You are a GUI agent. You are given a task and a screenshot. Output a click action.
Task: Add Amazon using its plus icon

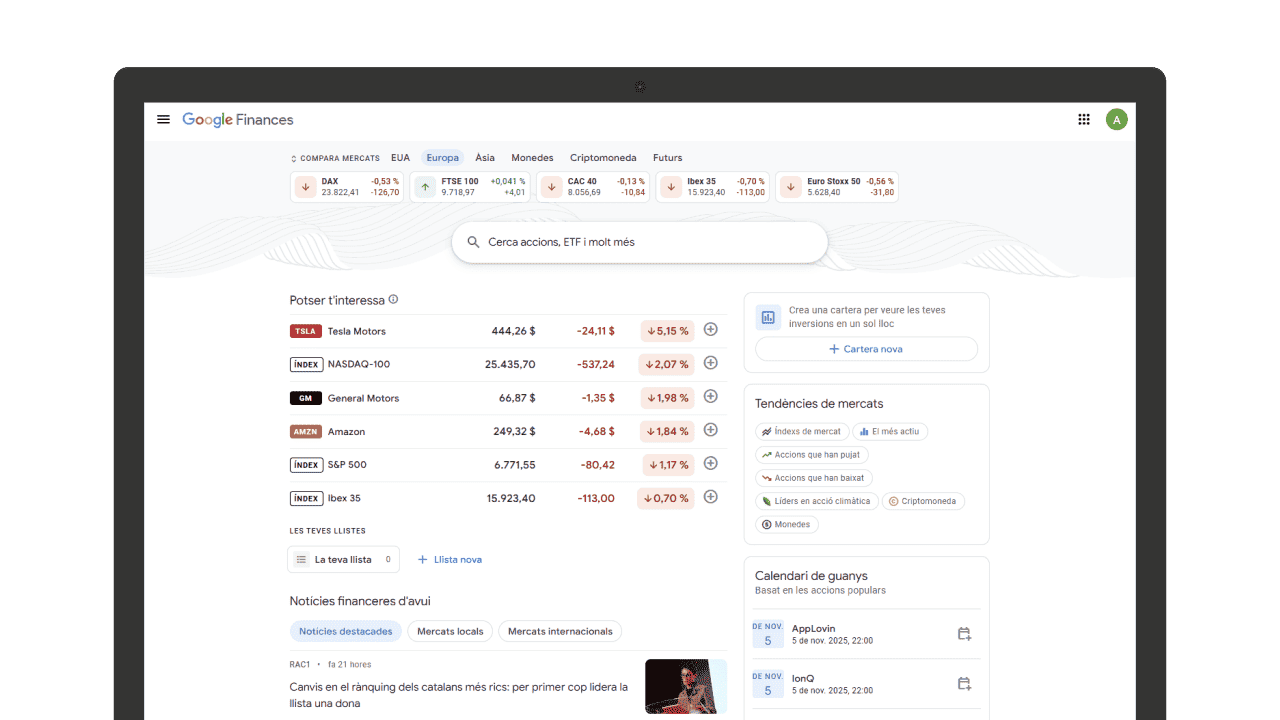(x=710, y=430)
